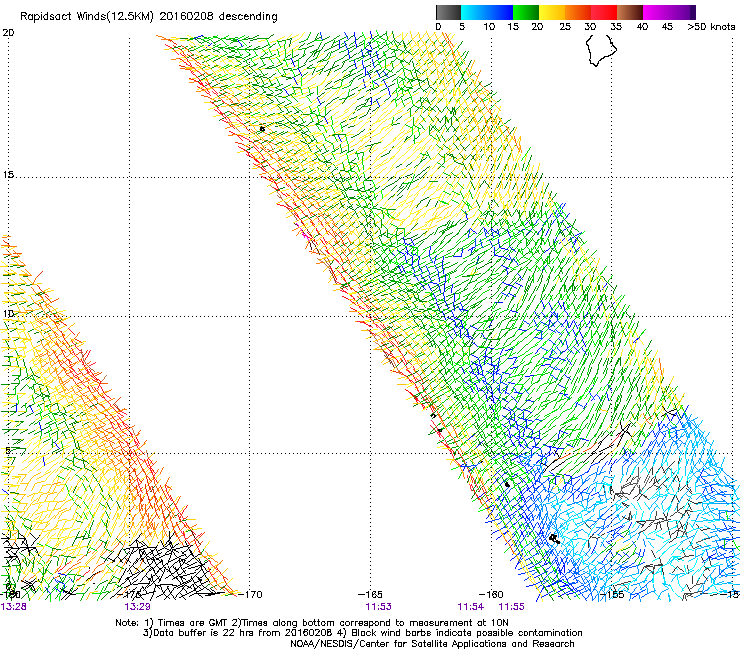Click the '11:54' swath time label
Image resolution: width=740 pixels, height=650 pixels.
(x=471, y=607)
